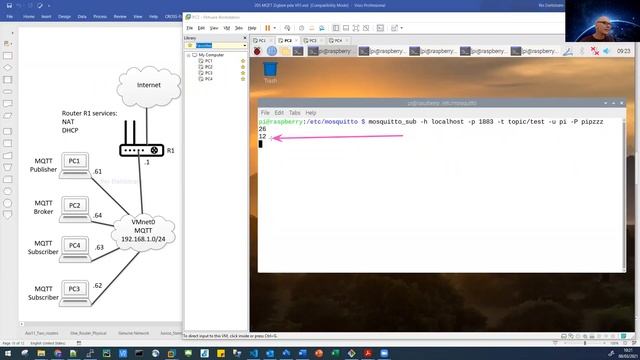Toggle the favorite star for PC1
The height and width of the screenshot is (360, 640).
[243, 60]
